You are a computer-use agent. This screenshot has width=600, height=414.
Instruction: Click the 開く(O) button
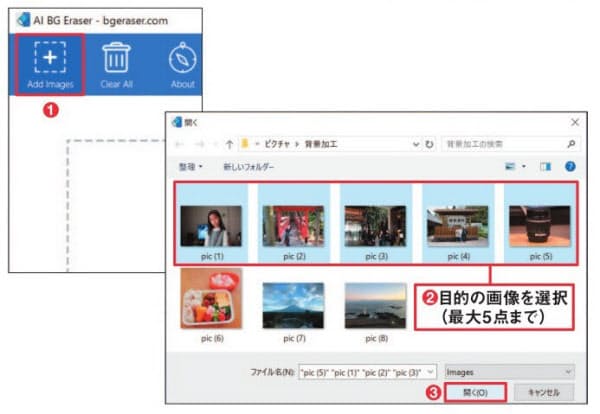point(475,392)
